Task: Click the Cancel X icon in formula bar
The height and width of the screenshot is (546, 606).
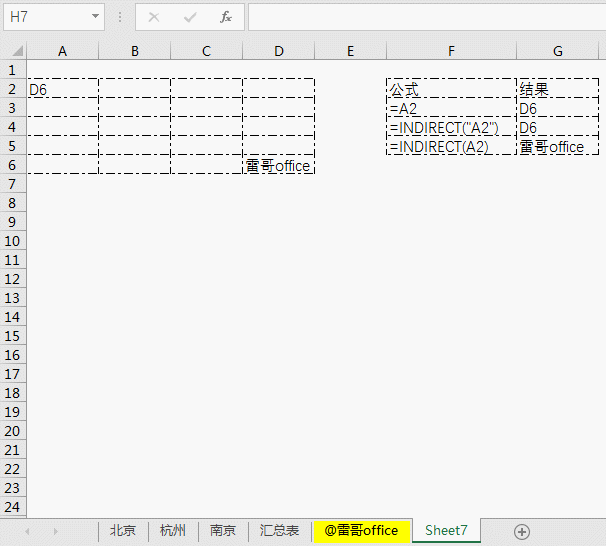Action: pyautogui.click(x=154, y=17)
